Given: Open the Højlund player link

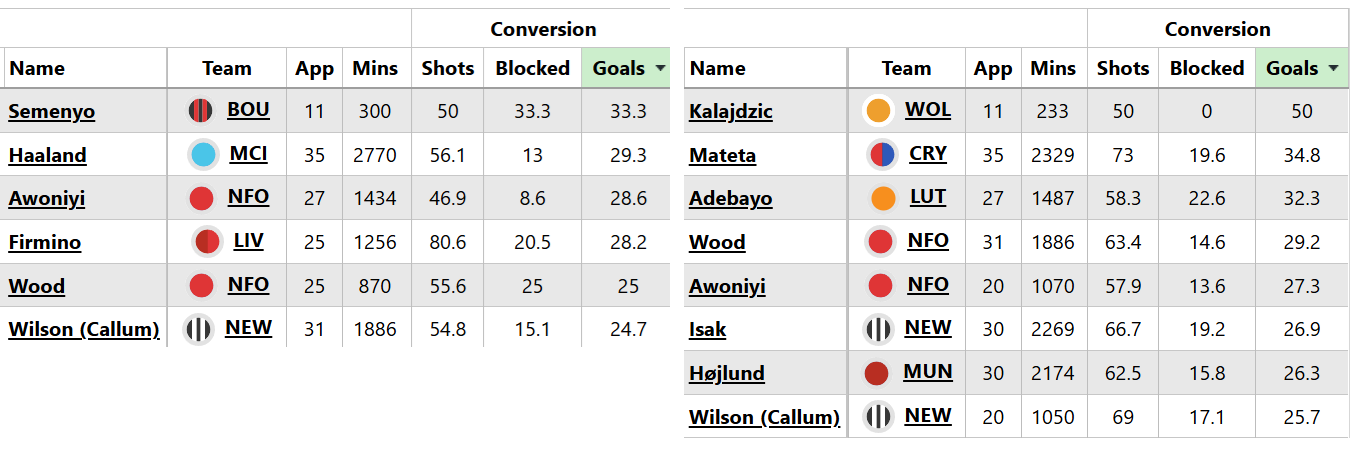Looking at the screenshot, I should point(727,373).
